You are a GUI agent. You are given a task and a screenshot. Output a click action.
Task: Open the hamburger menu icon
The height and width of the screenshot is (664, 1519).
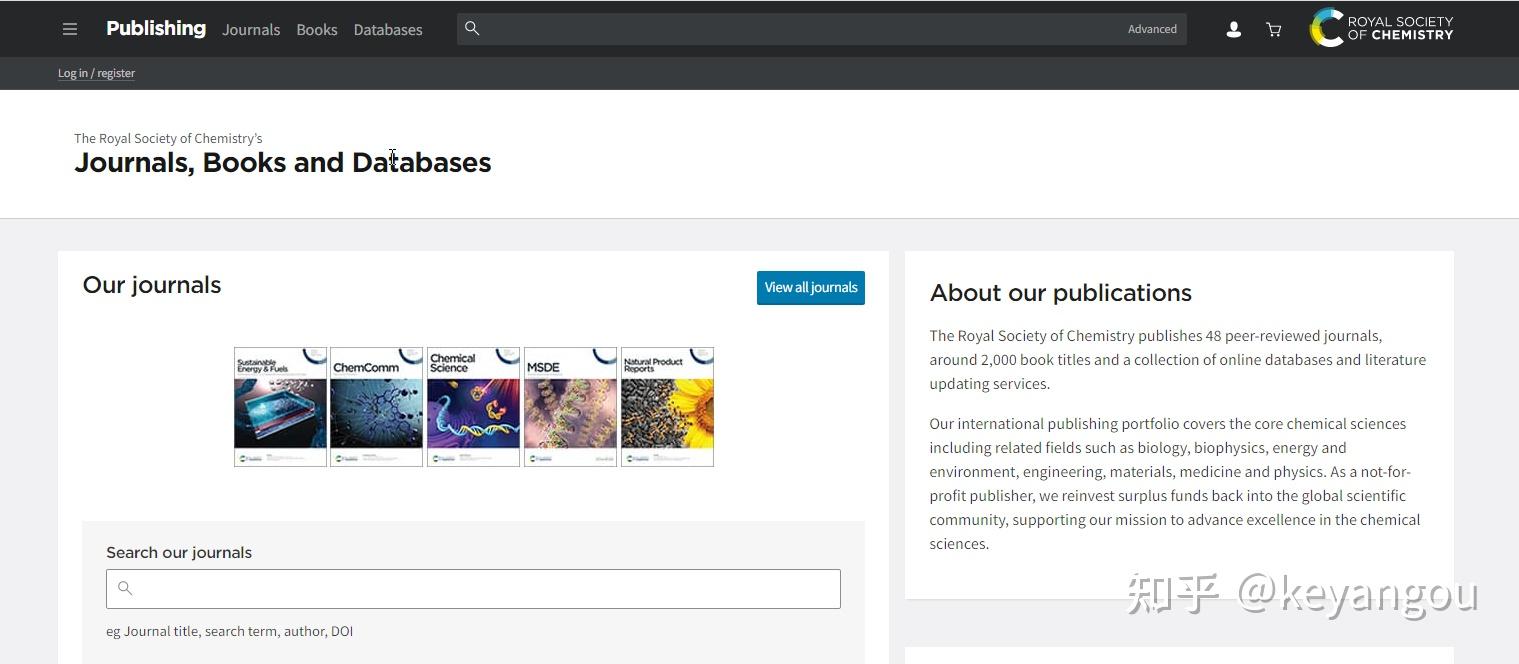click(70, 29)
